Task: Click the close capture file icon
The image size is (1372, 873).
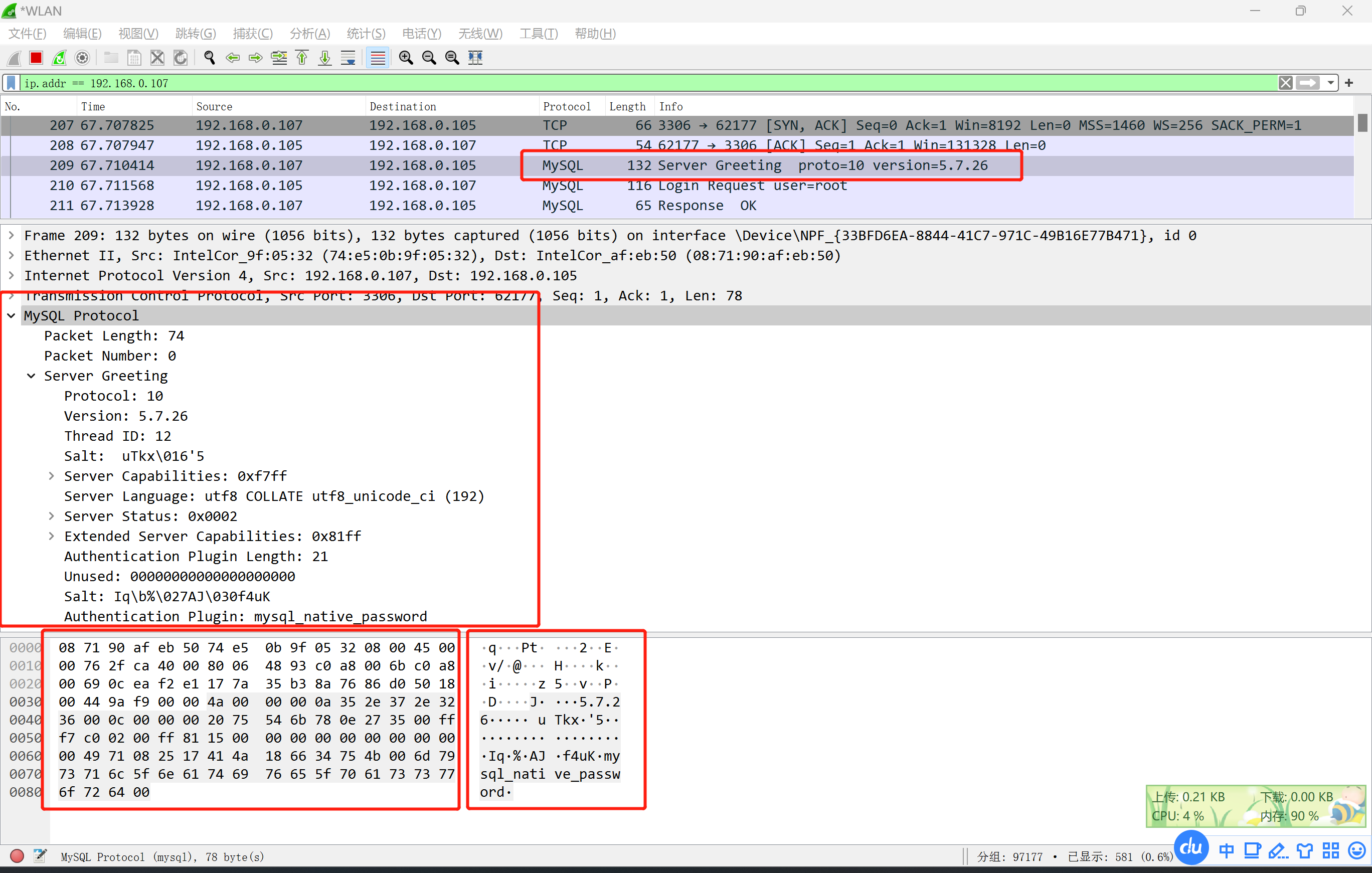Action: click(157, 58)
